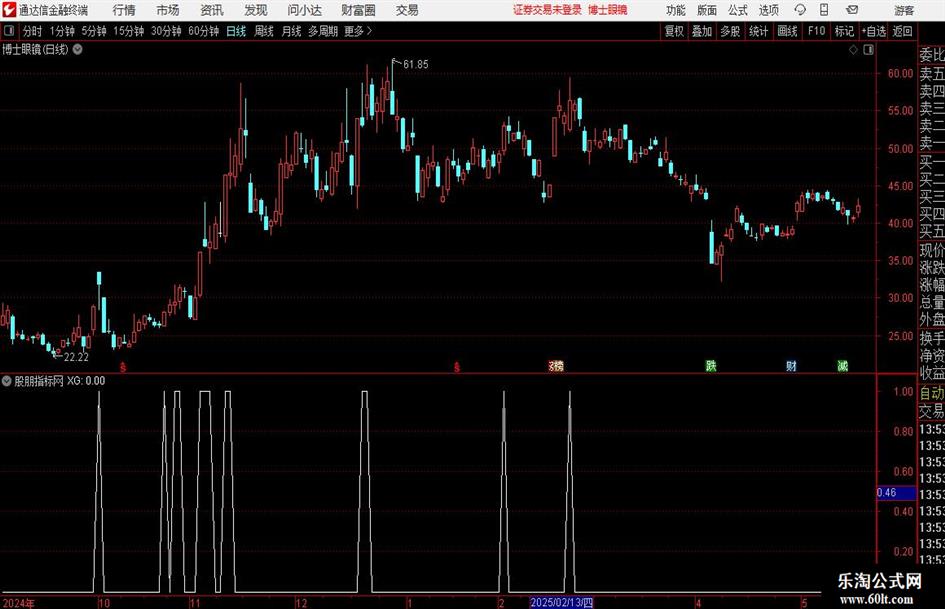Click the 跌 event marker under the chart
Viewport: 945px width, 609px height.
pyautogui.click(x=711, y=365)
